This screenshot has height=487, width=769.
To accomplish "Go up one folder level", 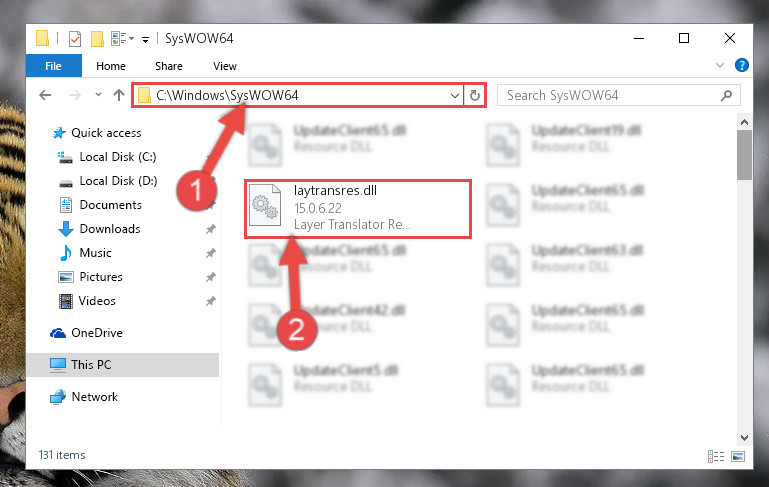I will tap(119, 95).
